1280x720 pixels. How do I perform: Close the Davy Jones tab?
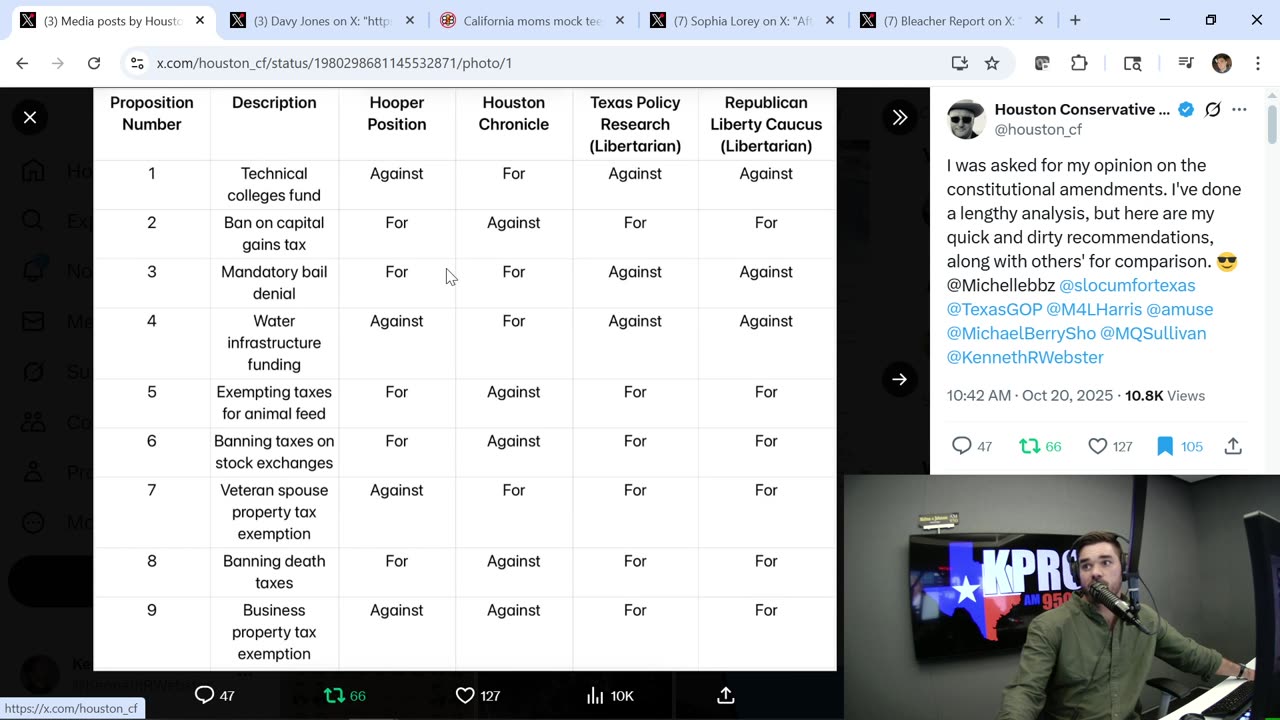(409, 20)
